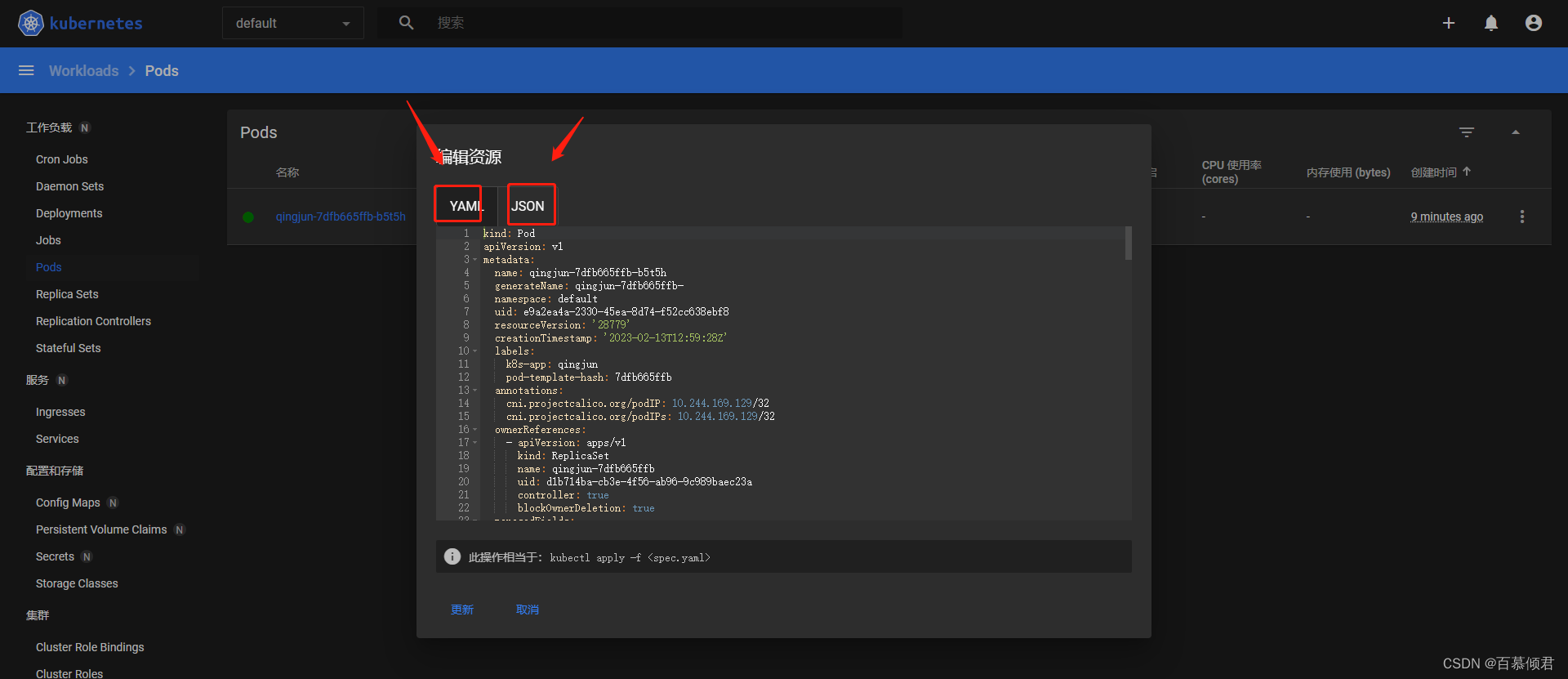1568x679 pixels.
Task: Click the '9 minutes ago' timestamp
Action: point(1447,217)
